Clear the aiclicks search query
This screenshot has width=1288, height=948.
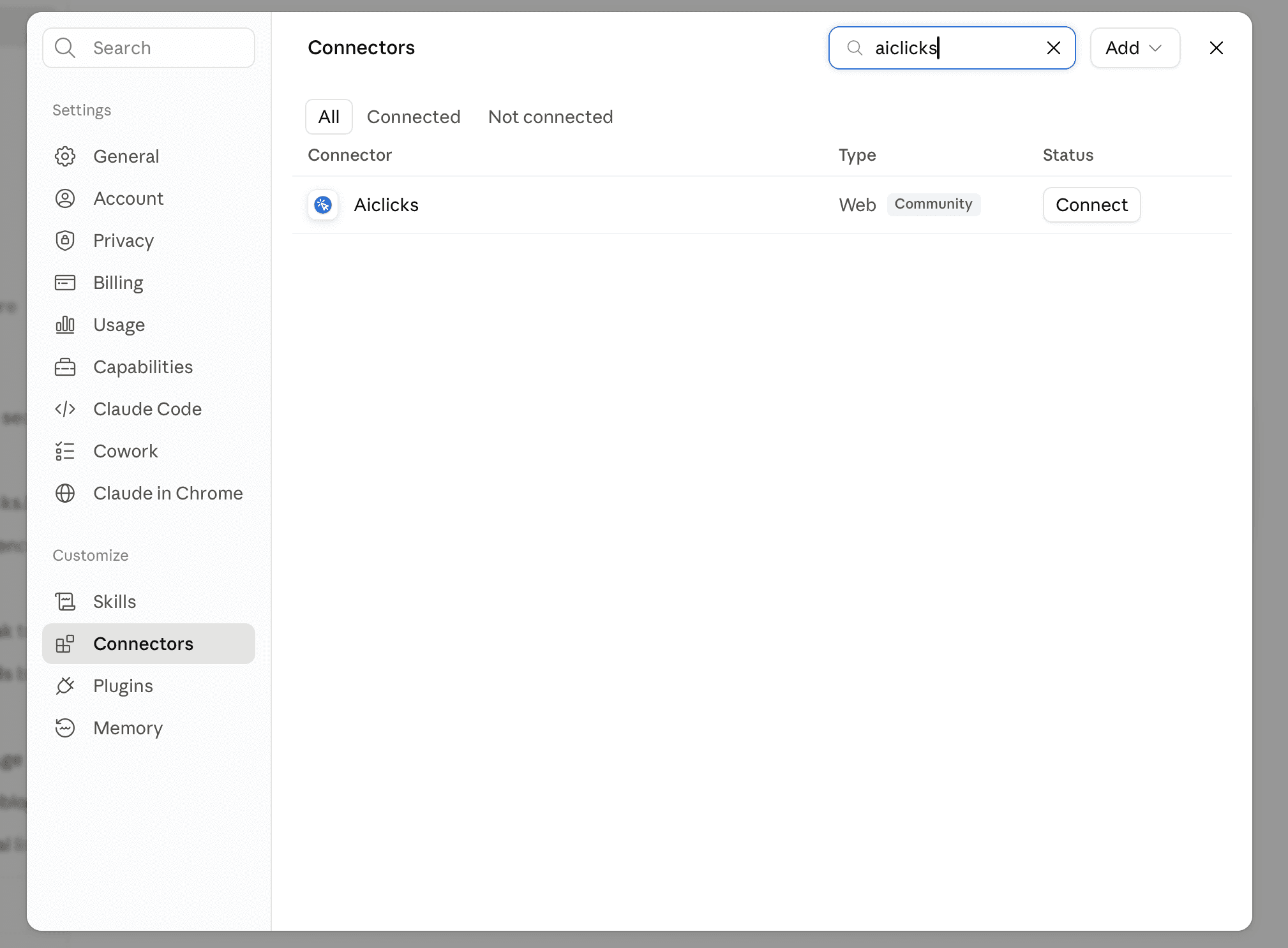[x=1054, y=48]
